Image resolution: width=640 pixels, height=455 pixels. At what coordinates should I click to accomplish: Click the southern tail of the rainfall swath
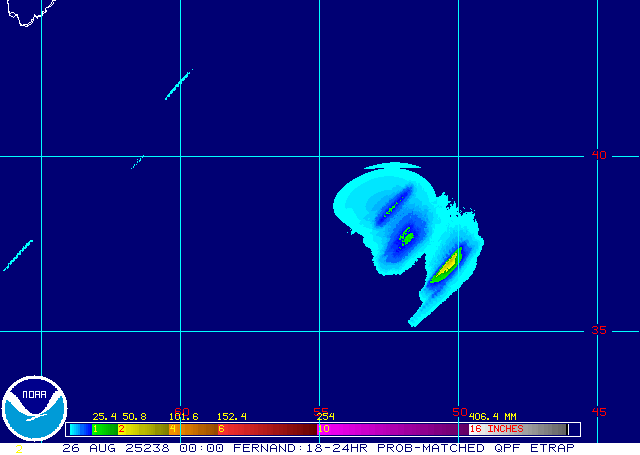[420, 317]
